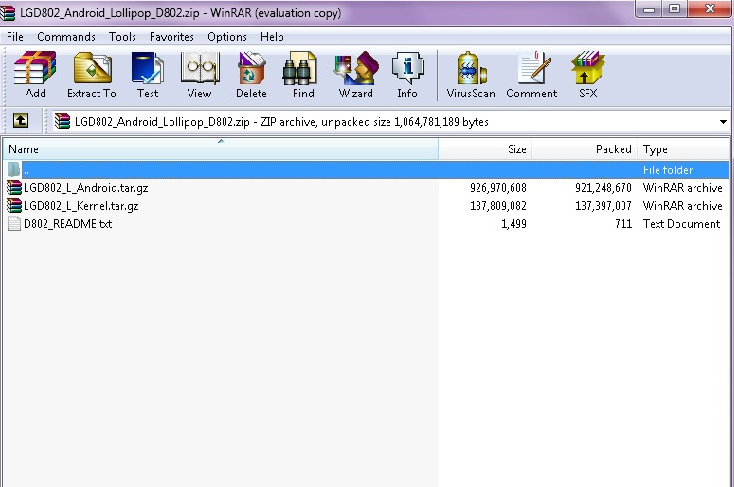The width and height of the screenshot is (734, 487).
Task: Click packed value 921,248,670
Action: coord(603,188)
